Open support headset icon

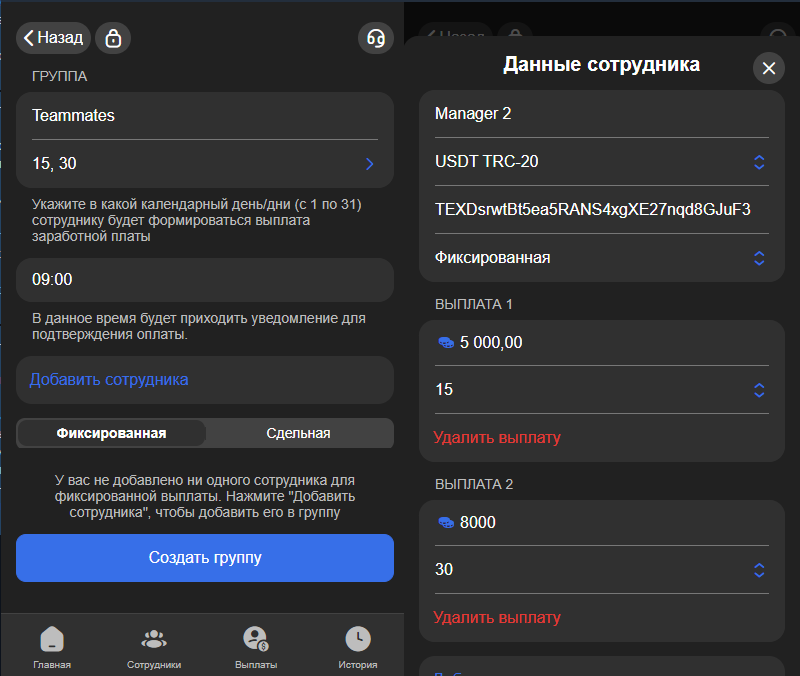[375, 38]
